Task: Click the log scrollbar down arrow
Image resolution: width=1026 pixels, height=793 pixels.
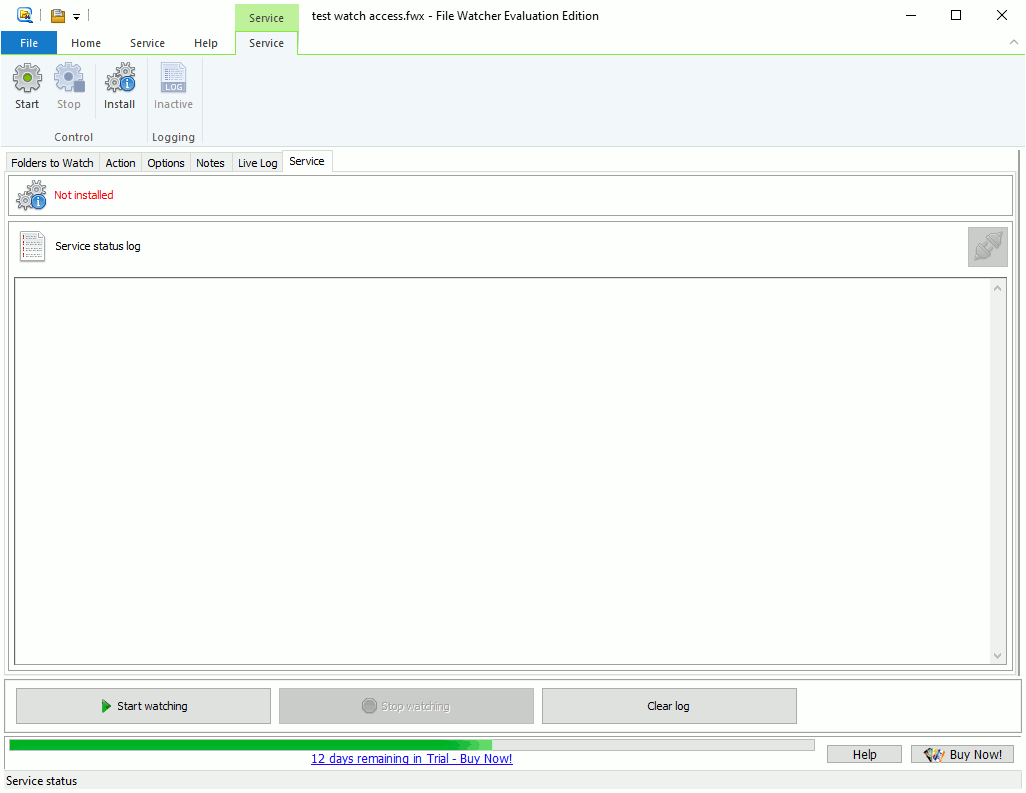Action: pos(997,656)
